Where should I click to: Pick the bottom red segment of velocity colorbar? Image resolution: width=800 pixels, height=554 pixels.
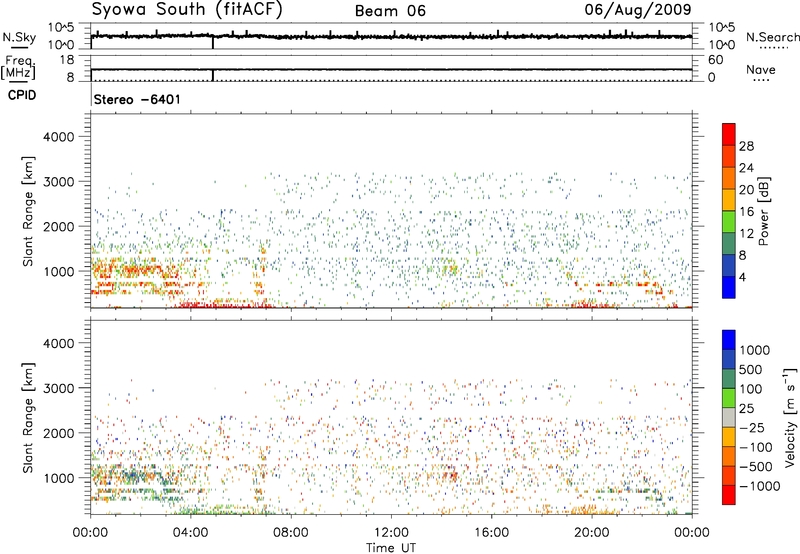tap(729, 495)
